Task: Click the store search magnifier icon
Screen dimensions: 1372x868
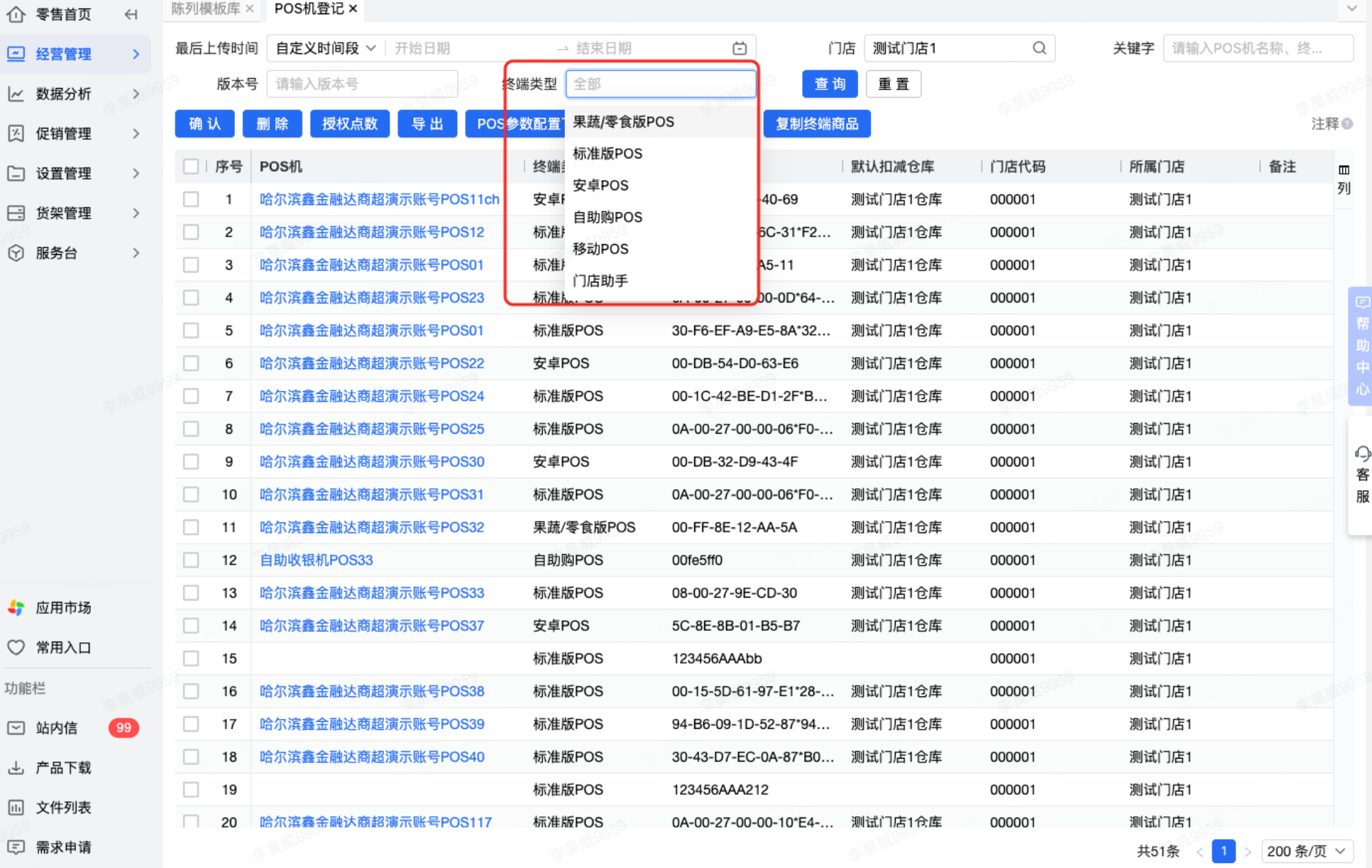Action: 1039,48
